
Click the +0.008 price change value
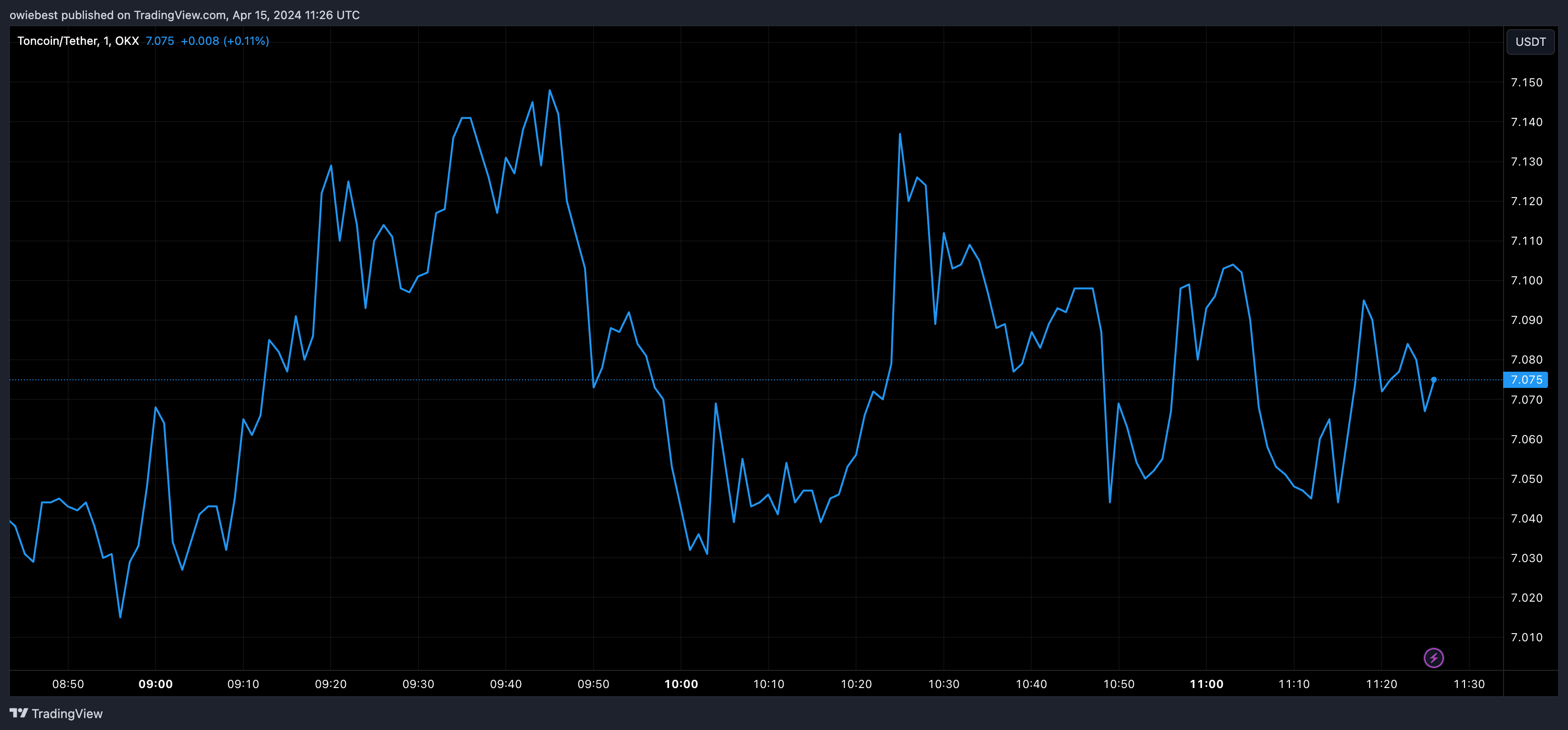click(x=199, y=41)
